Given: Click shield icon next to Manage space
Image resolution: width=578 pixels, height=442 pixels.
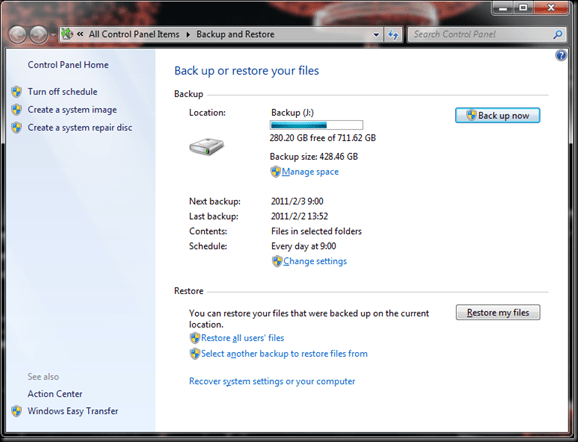Looking at the screenshot, I should (275, 172).
